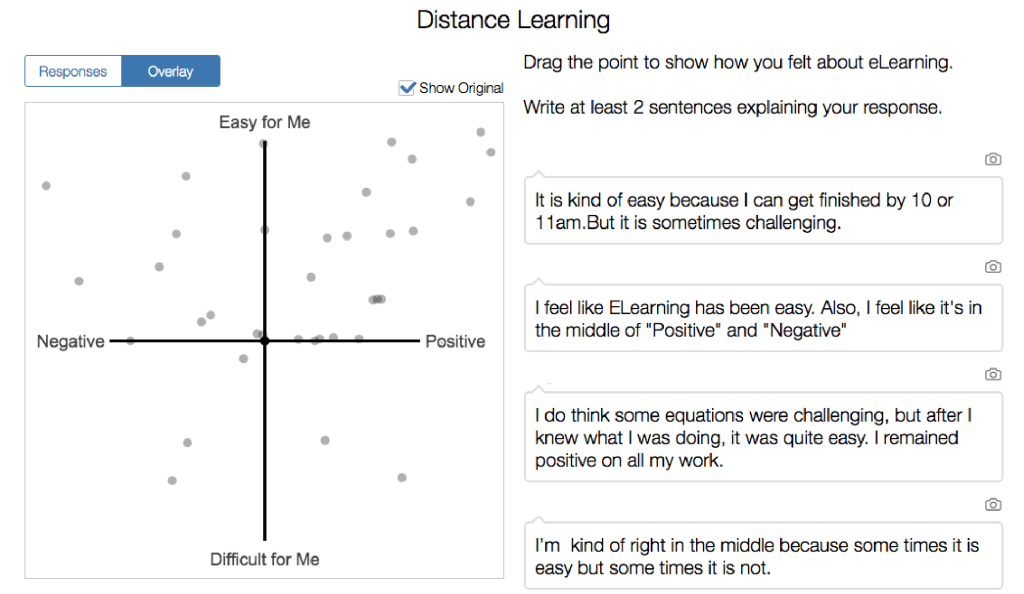Click the 'Distance Learning' title
The image size is (1024, 594).
point(513,20)
